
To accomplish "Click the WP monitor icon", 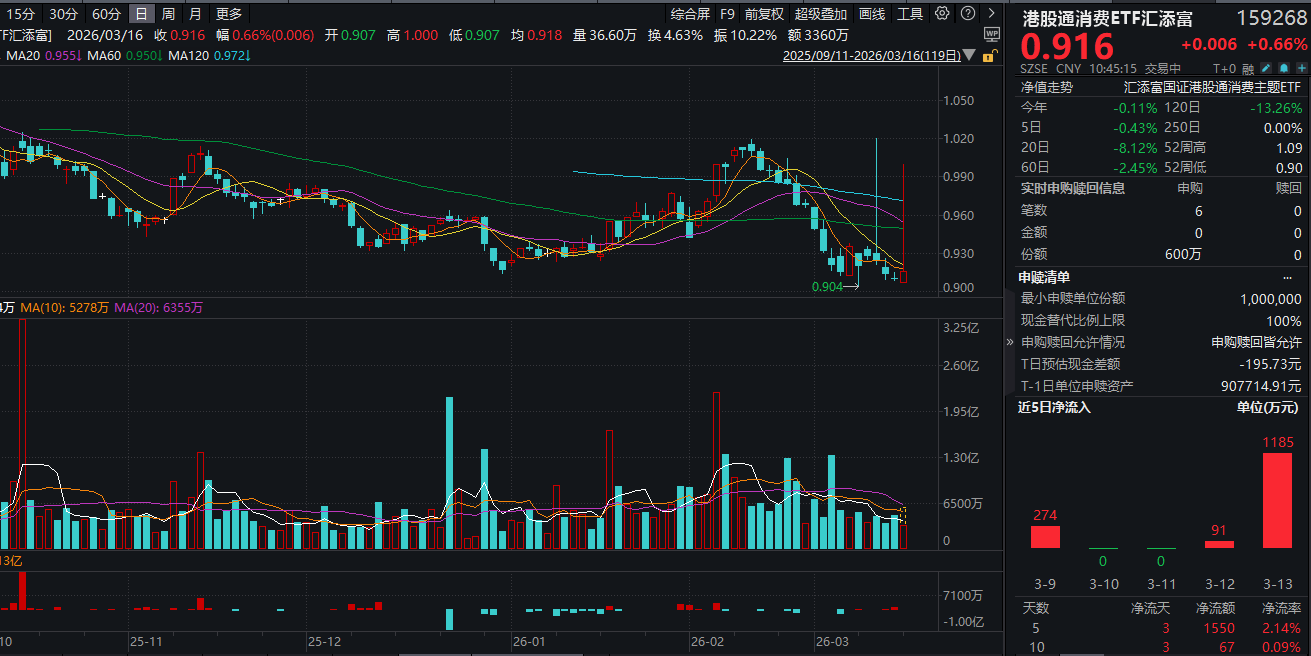I will point(990,34).
